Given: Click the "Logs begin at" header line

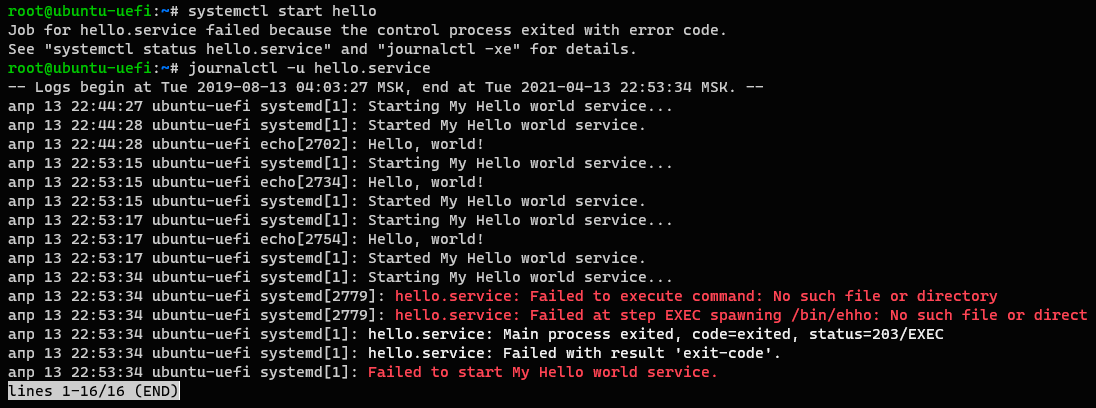Looking at the screenshot, I should [x=385, y=87].
